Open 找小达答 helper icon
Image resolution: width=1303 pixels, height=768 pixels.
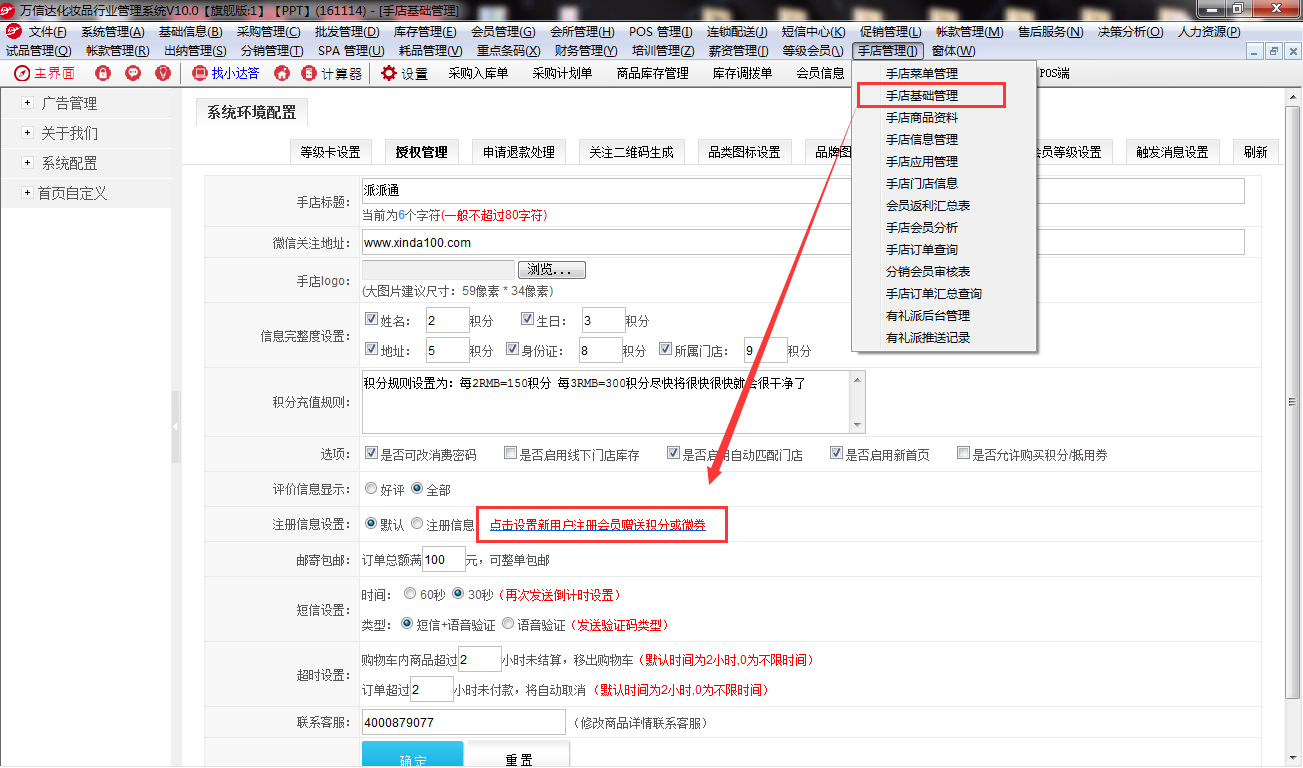[200, 73]
